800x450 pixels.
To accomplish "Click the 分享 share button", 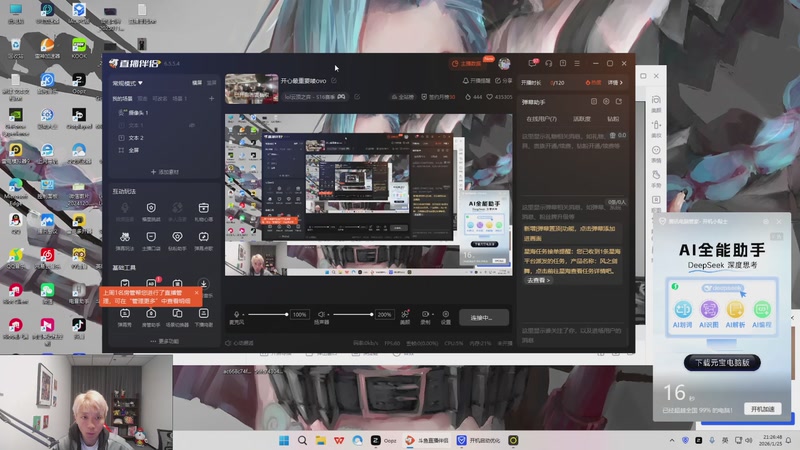I will 504,81.
